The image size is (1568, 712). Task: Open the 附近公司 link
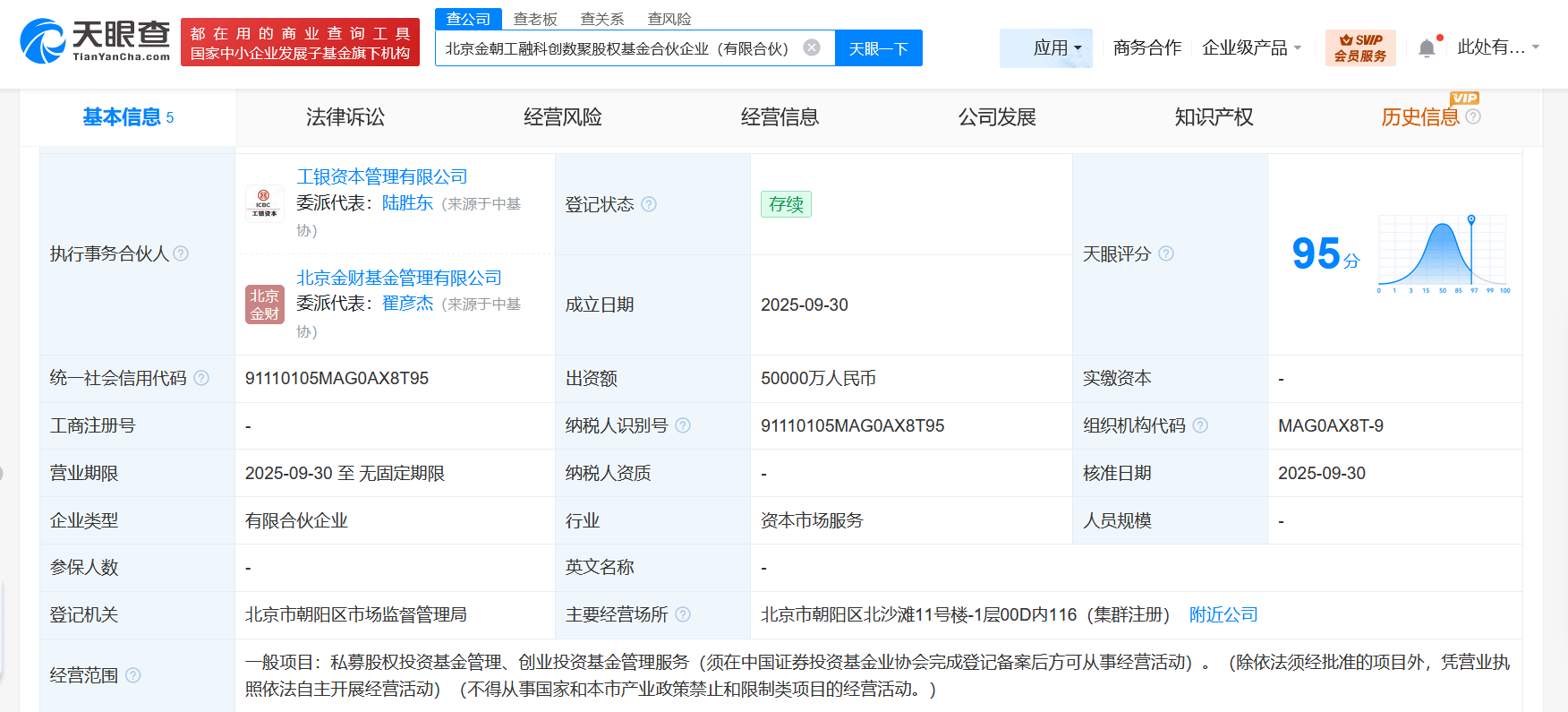(x=1223, y=615)
